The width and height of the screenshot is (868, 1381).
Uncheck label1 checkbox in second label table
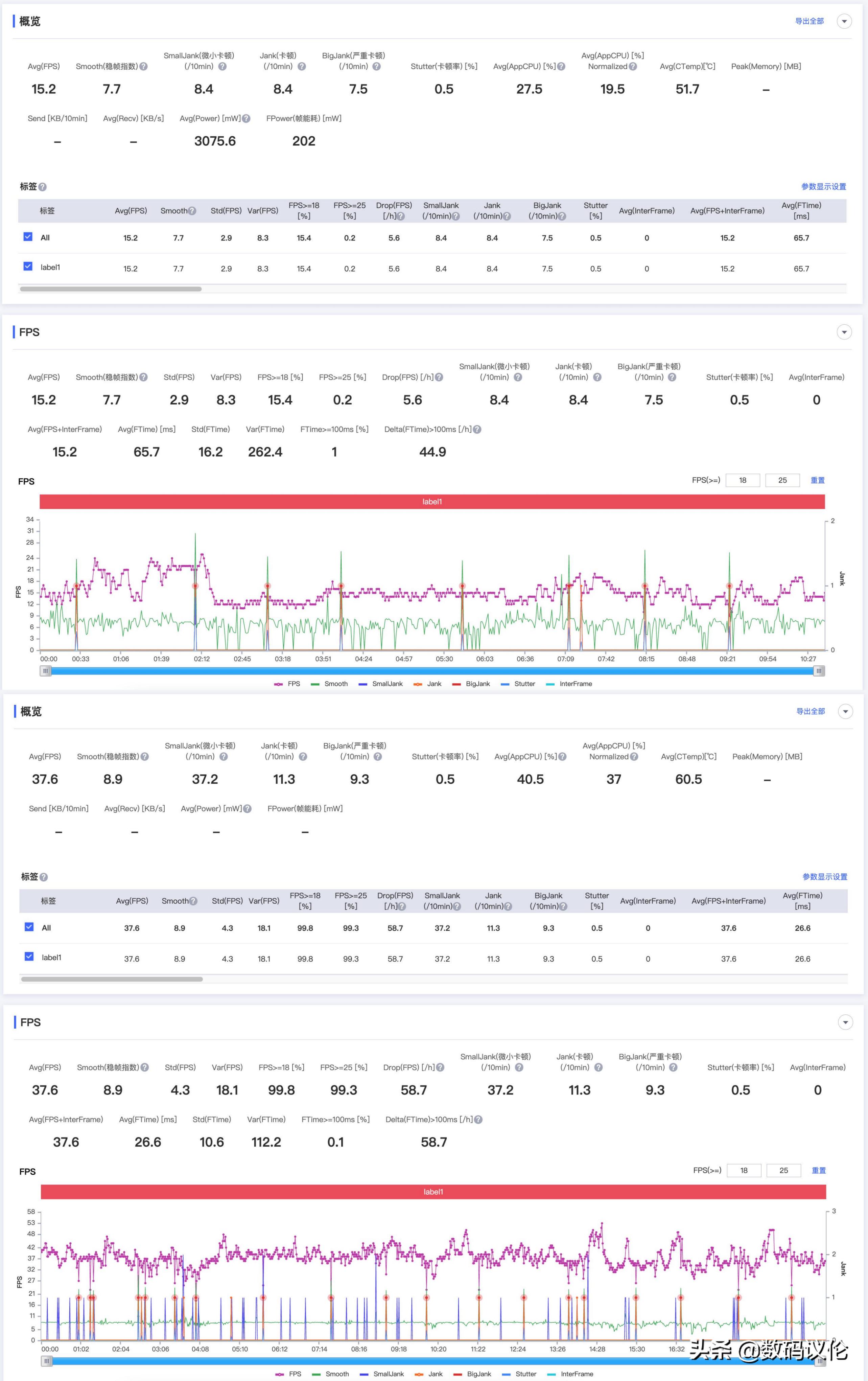[29, 957]
